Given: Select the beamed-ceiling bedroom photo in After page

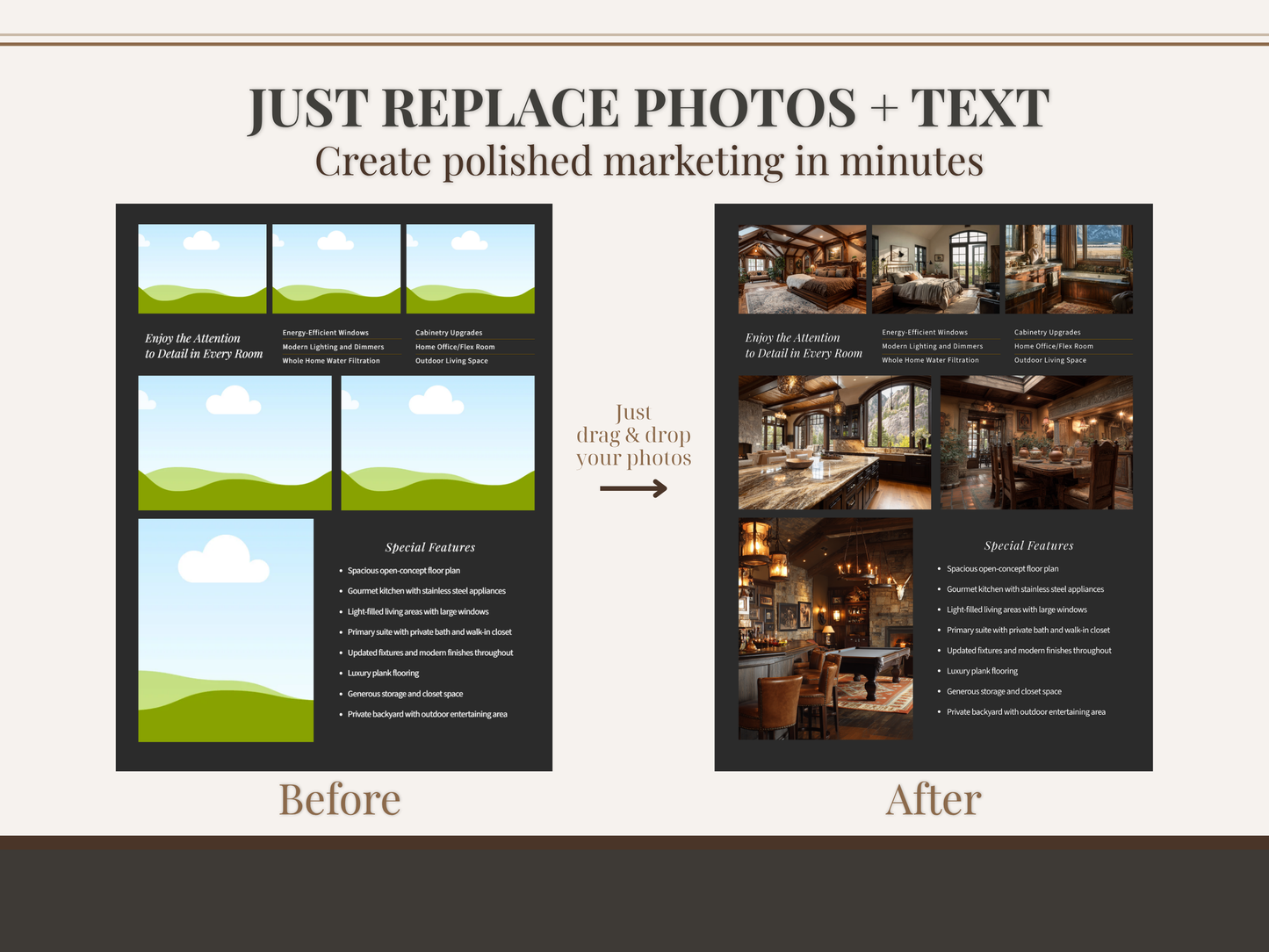Looking at the screenshot, I should [803, 269].
